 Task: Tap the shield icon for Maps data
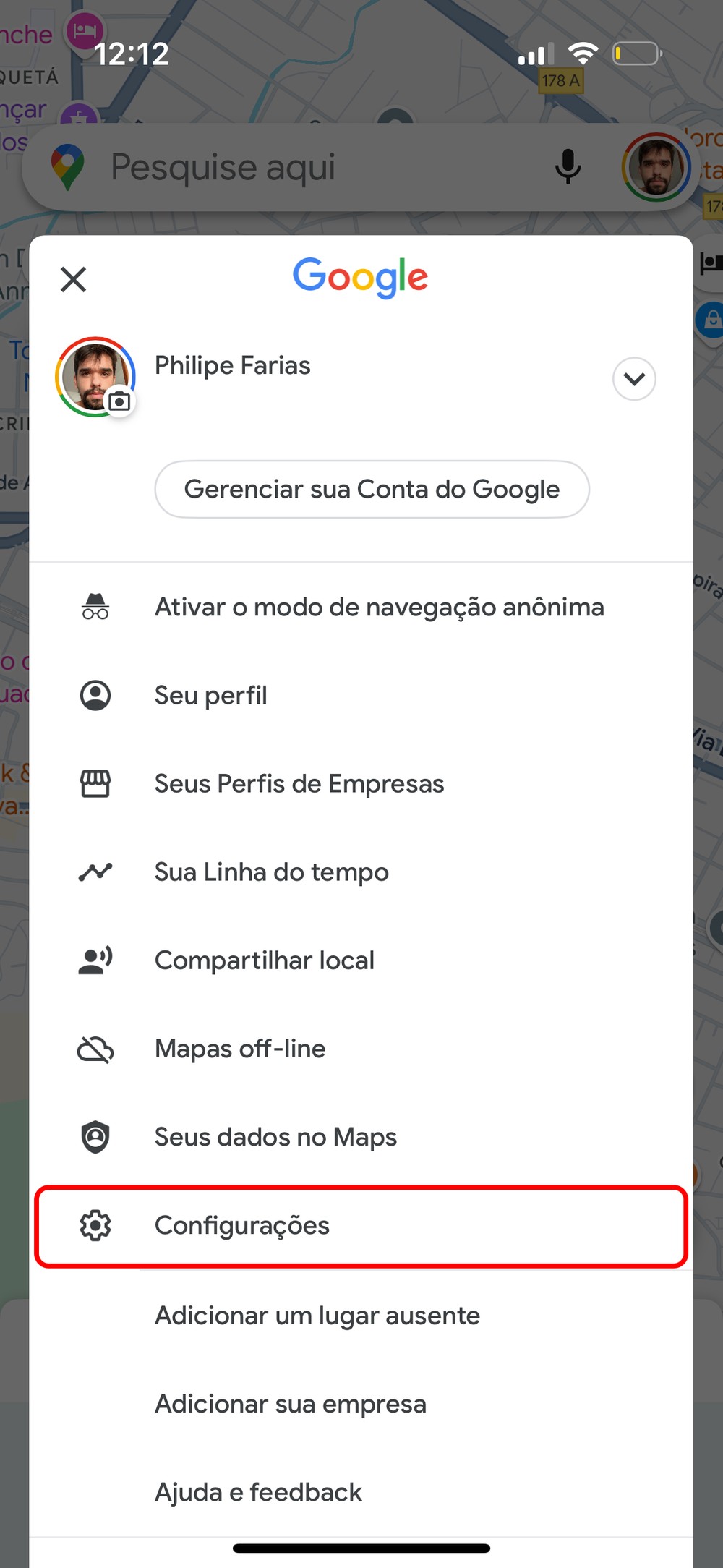(x=95, y=1137)
